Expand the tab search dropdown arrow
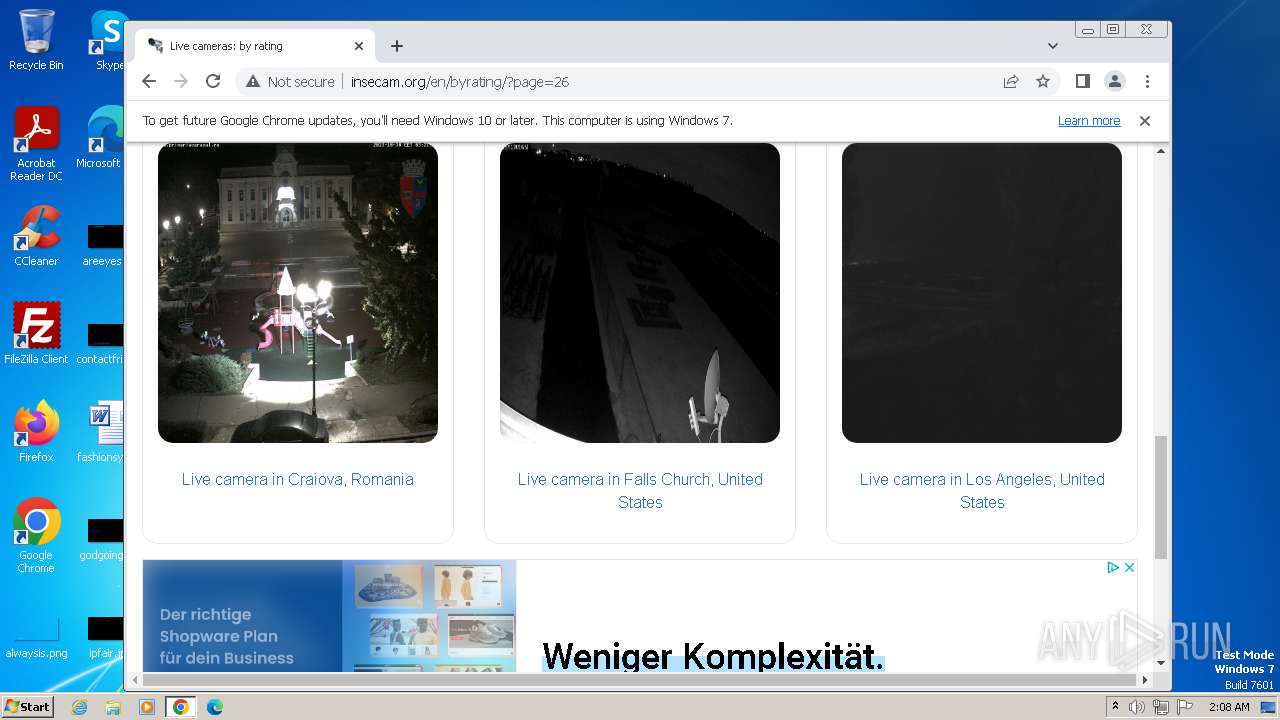This screenshot has width=1280, height=720. (1053, 46)
